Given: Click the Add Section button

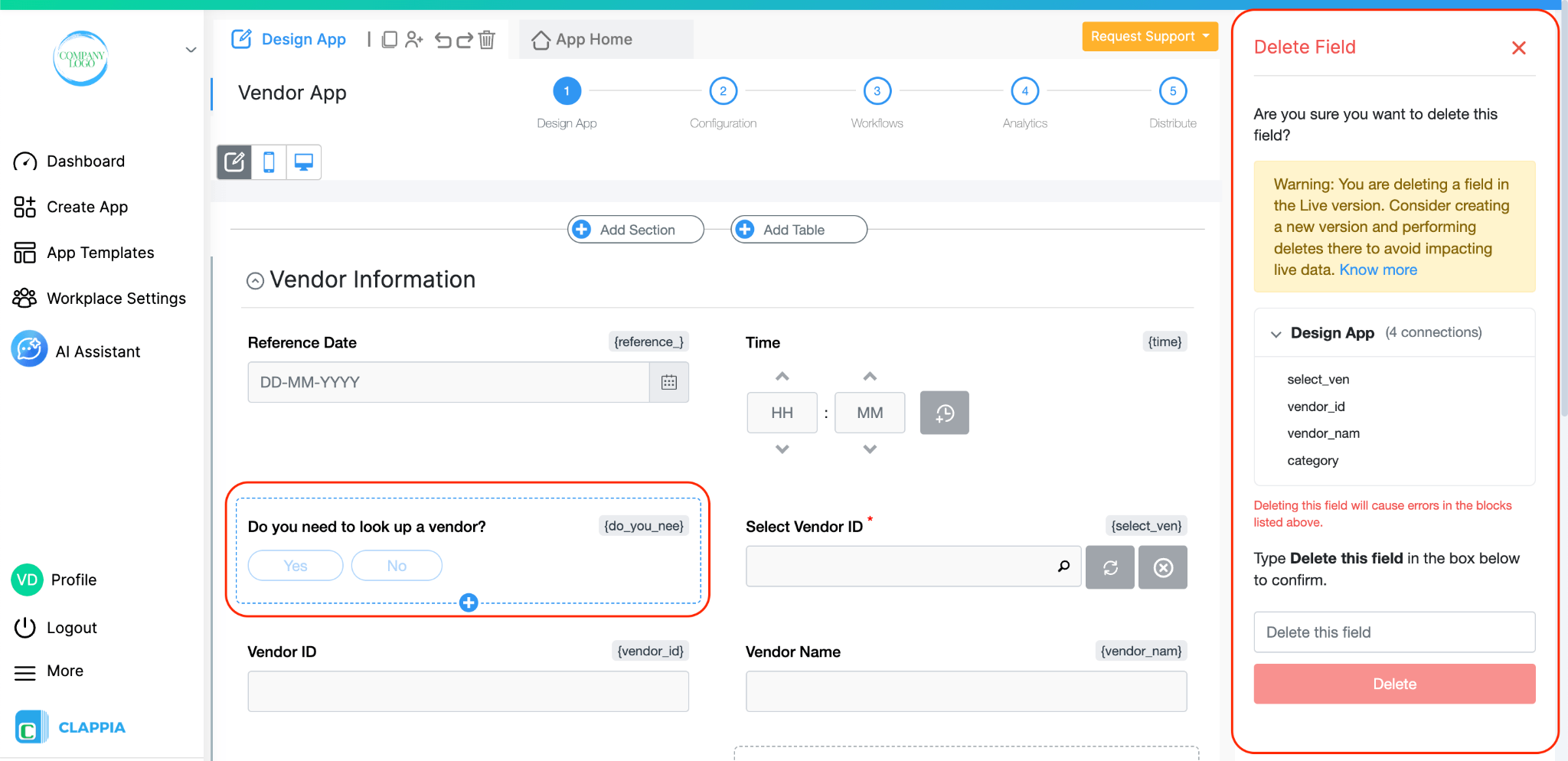Looking at the screenshot, I should pos(635,230).
